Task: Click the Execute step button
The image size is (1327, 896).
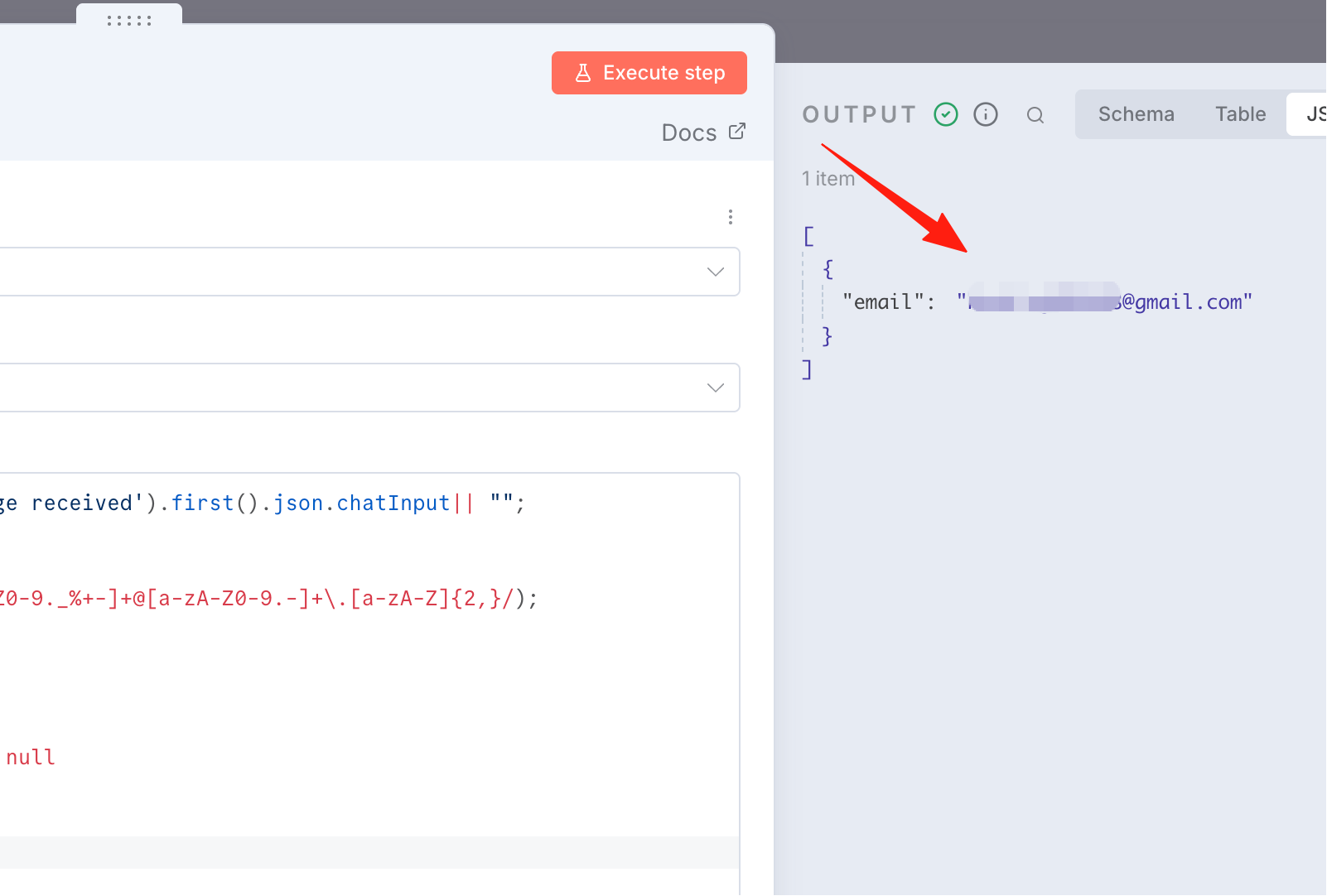Action: click(x=649, y=73)
